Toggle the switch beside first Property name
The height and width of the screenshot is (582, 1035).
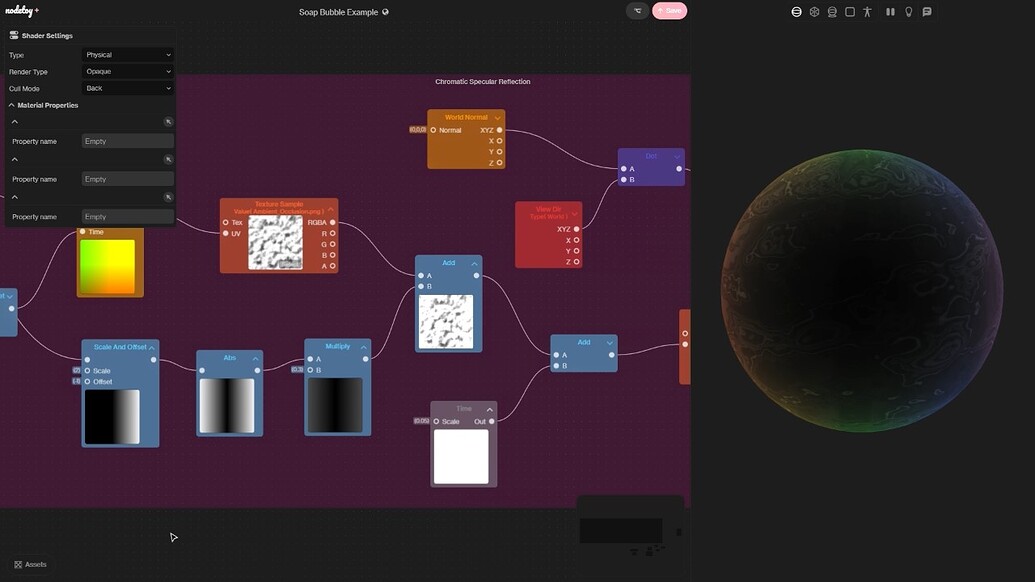click(167, 119)
